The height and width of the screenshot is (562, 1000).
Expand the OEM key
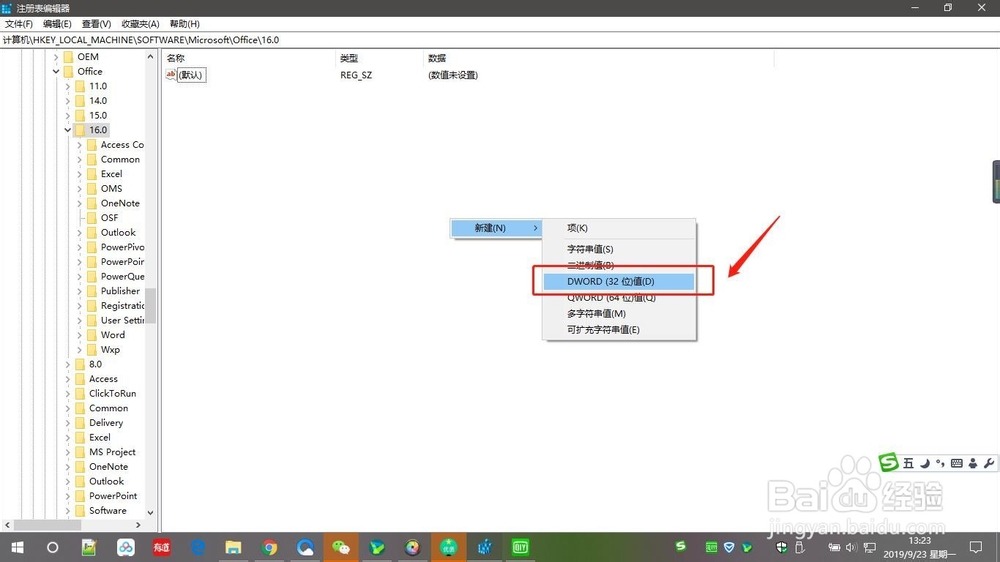56,57
